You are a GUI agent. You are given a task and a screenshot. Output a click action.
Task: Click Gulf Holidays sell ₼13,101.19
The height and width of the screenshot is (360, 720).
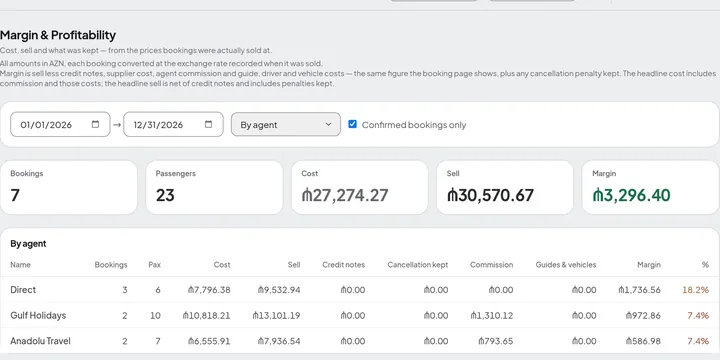276,315
